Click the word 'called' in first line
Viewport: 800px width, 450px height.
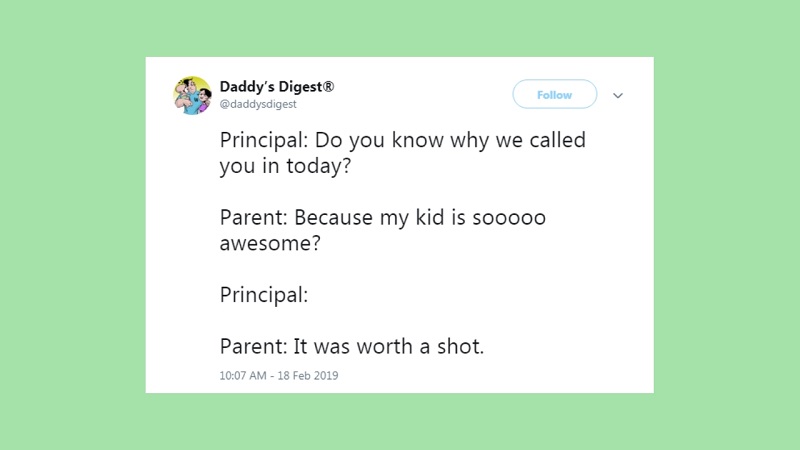click(557, 140)
